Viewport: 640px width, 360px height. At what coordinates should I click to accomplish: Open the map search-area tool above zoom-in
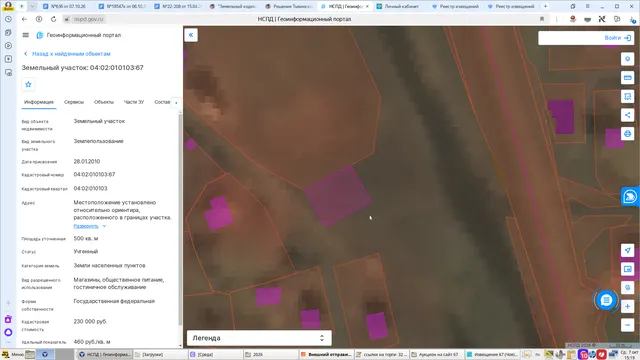pyautogui.click(x=627, y=288)
